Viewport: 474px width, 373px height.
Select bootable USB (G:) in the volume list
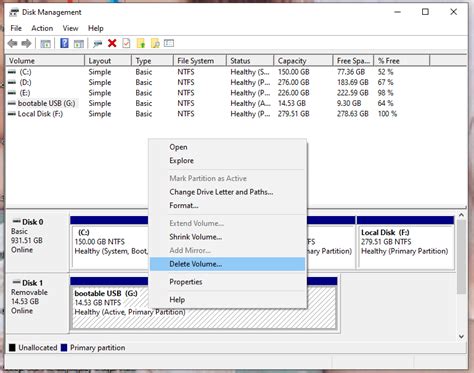click(x=47, y=103)
